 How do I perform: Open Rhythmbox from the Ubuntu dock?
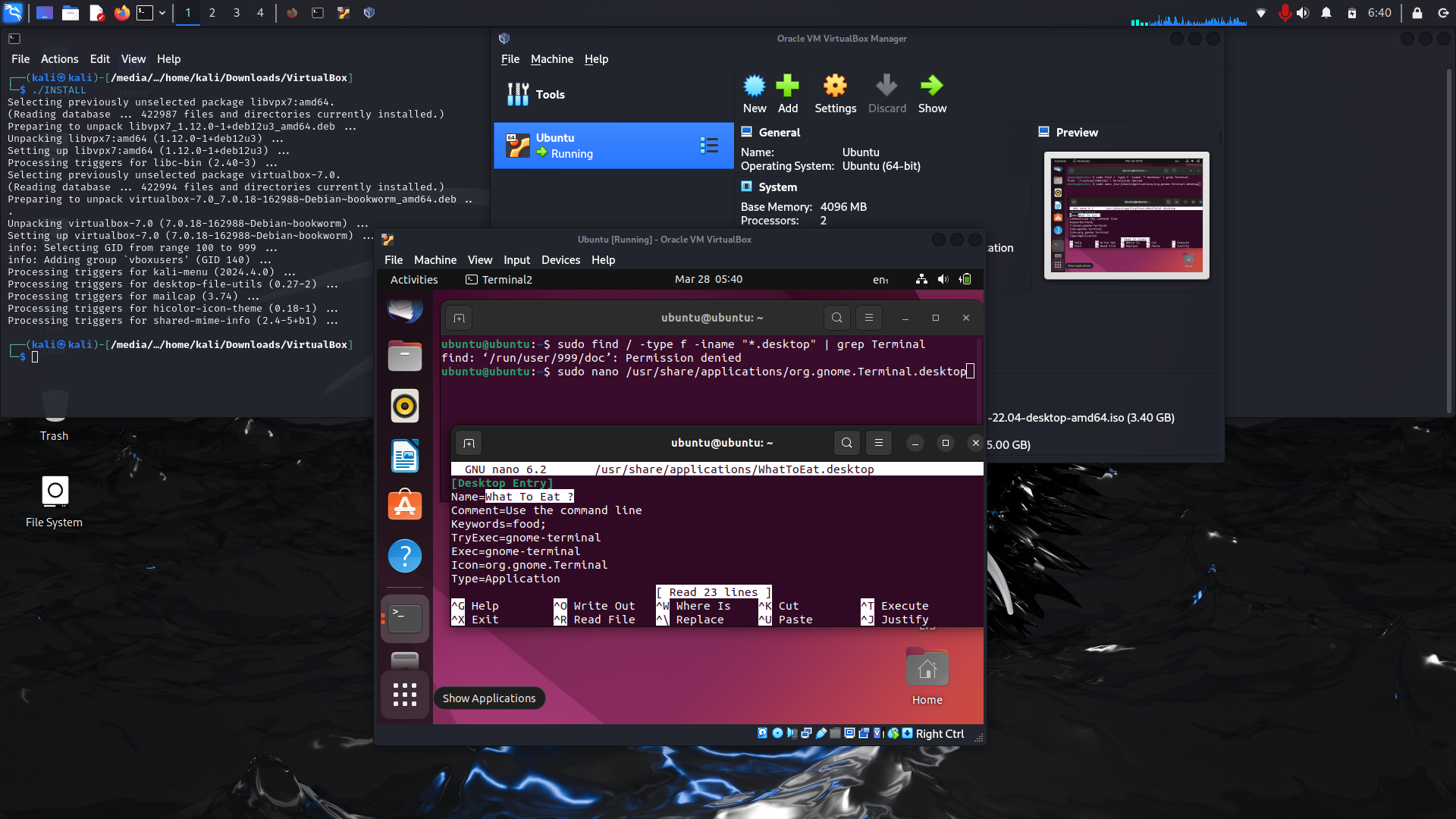coord(405,406)
